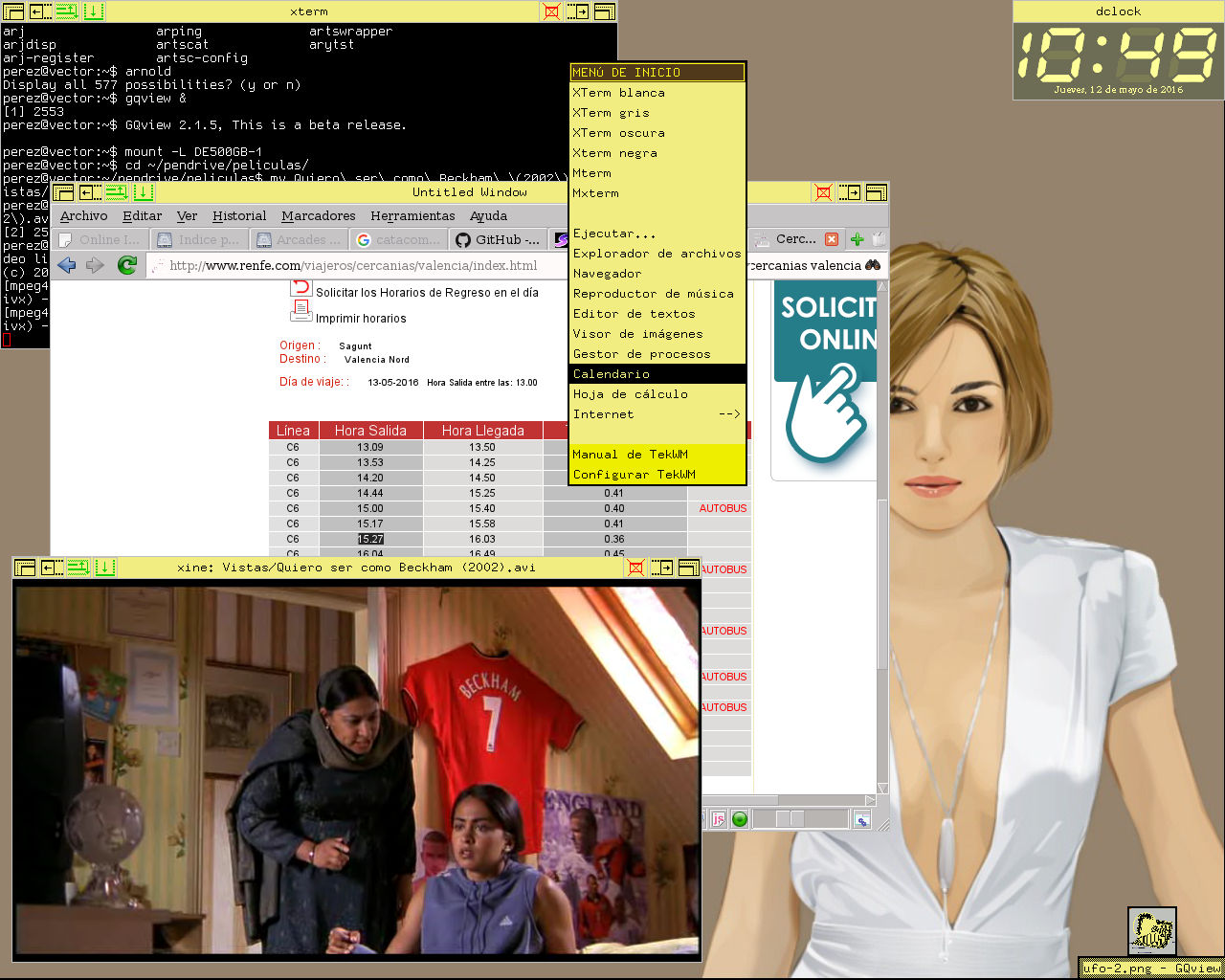Open the Archivo menu in browser
This screenshot has width=1225, height=980.
click(x=83, y=216)
